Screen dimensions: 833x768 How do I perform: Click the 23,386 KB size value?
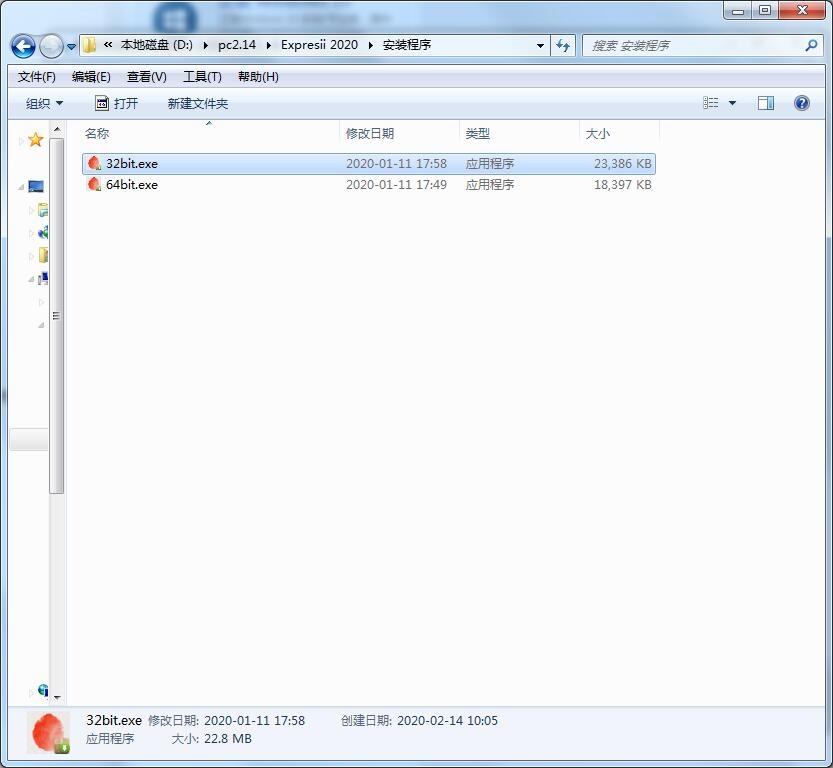[x=623, y=164]
